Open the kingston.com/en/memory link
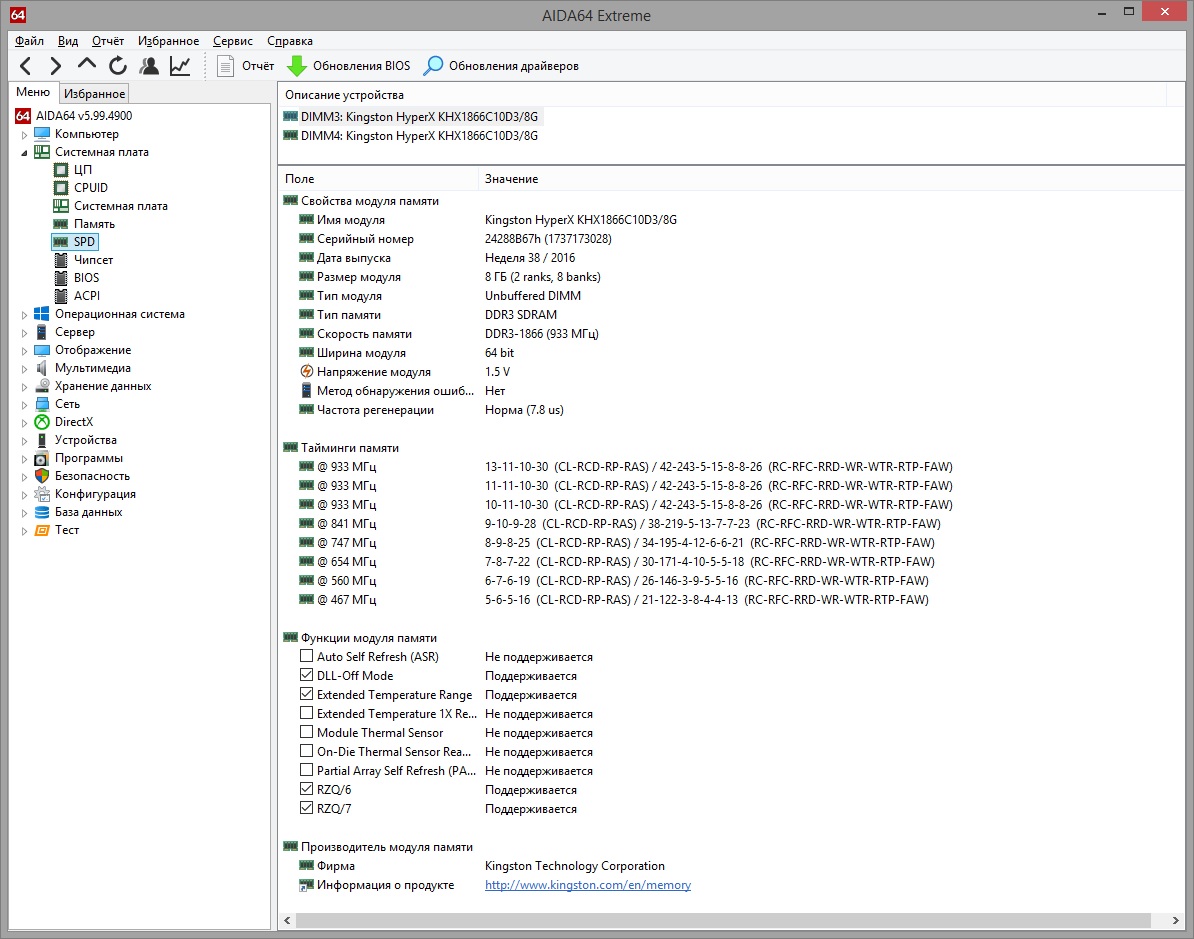1194x939 pixels. [588, 885]
